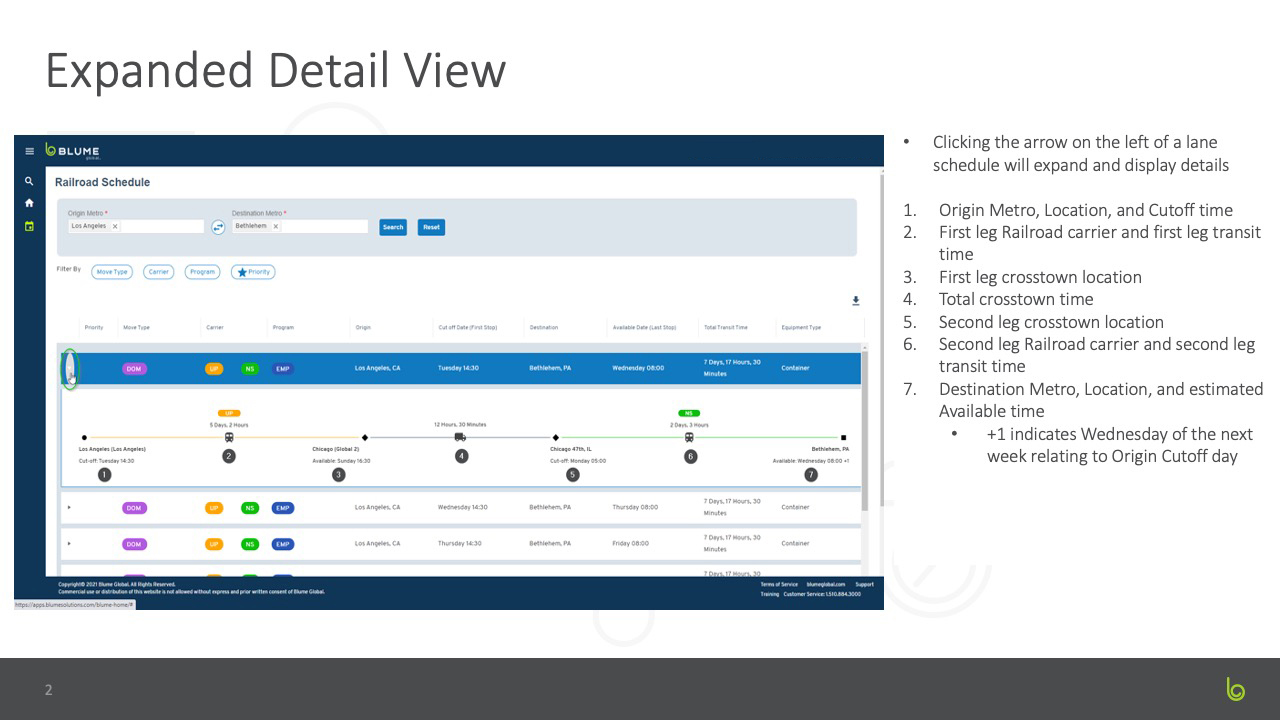Open the Move Type filter dropdown
The width and height of the screenshot is (1280, 720).
(111, 272)
